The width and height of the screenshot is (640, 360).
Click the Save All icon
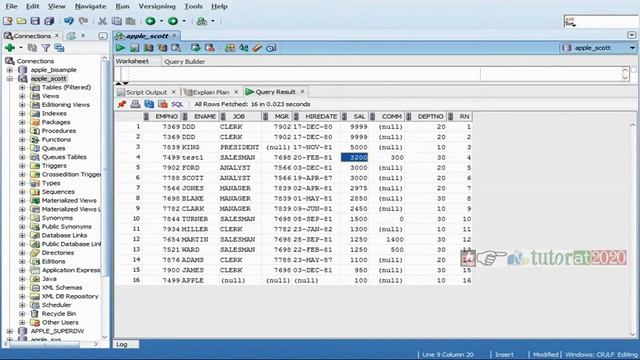[x=49, y=21]
